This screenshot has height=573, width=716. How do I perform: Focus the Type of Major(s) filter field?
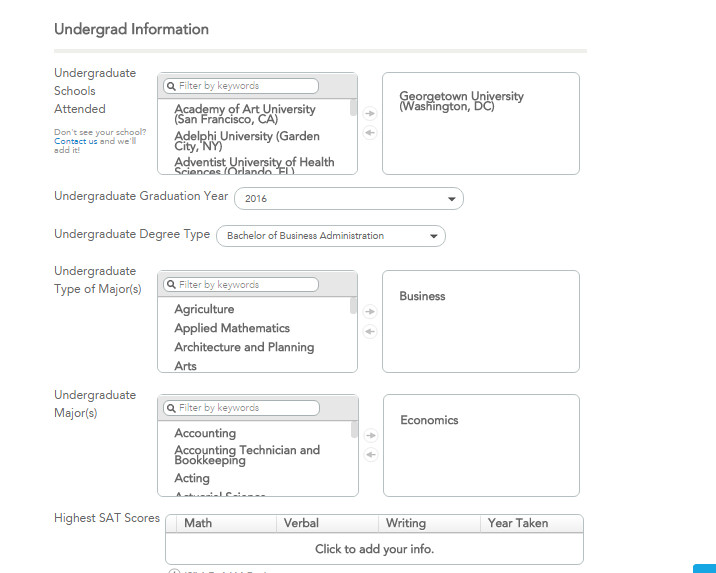(246, 285)
